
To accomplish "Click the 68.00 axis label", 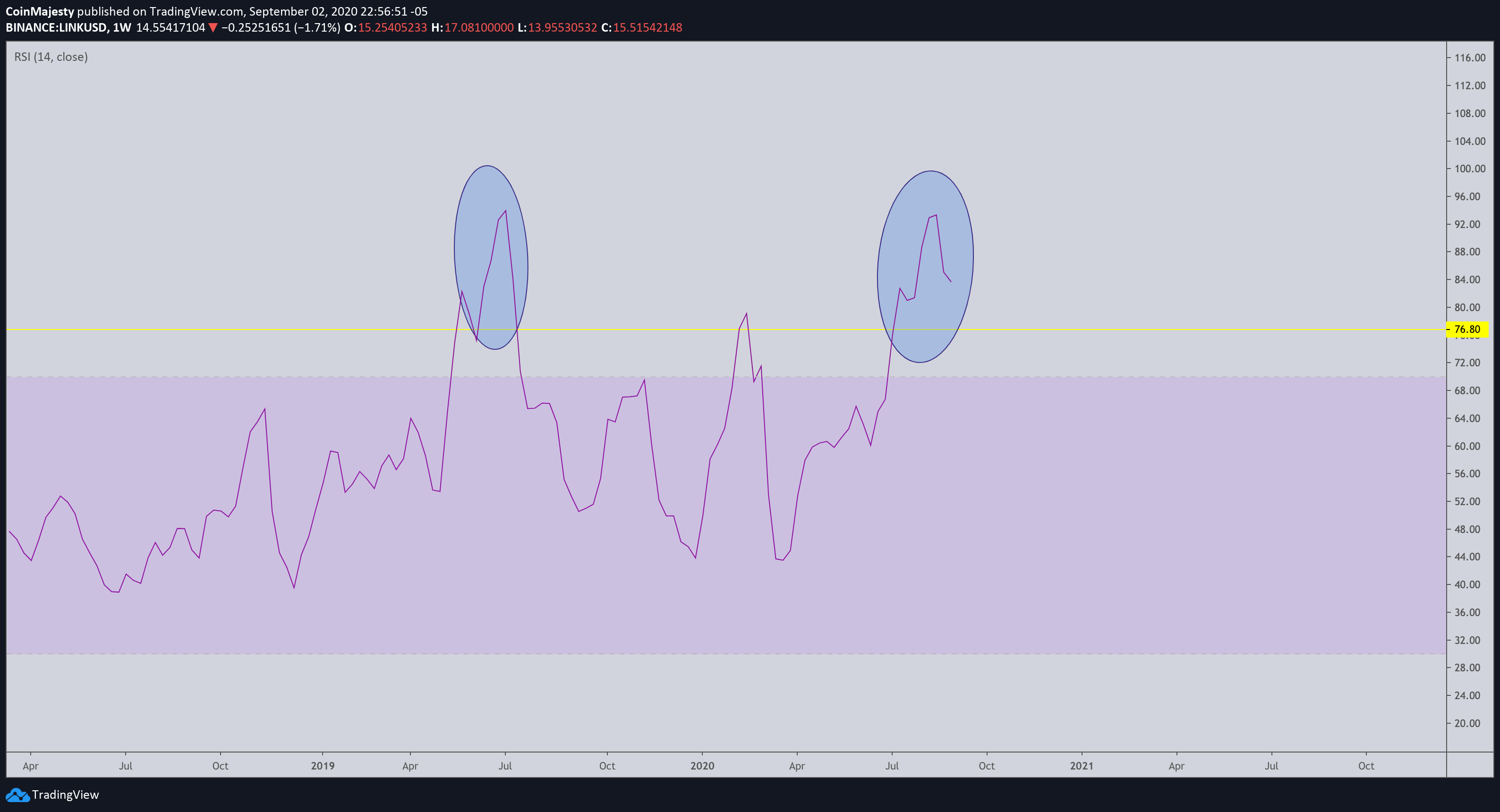I will pos(1467,390).
